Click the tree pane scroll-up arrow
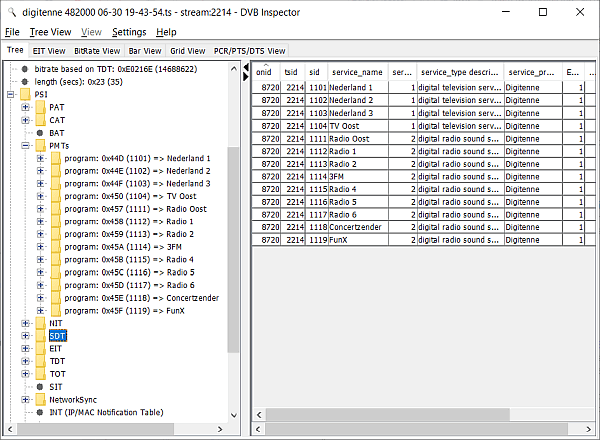 pos(234,69)
